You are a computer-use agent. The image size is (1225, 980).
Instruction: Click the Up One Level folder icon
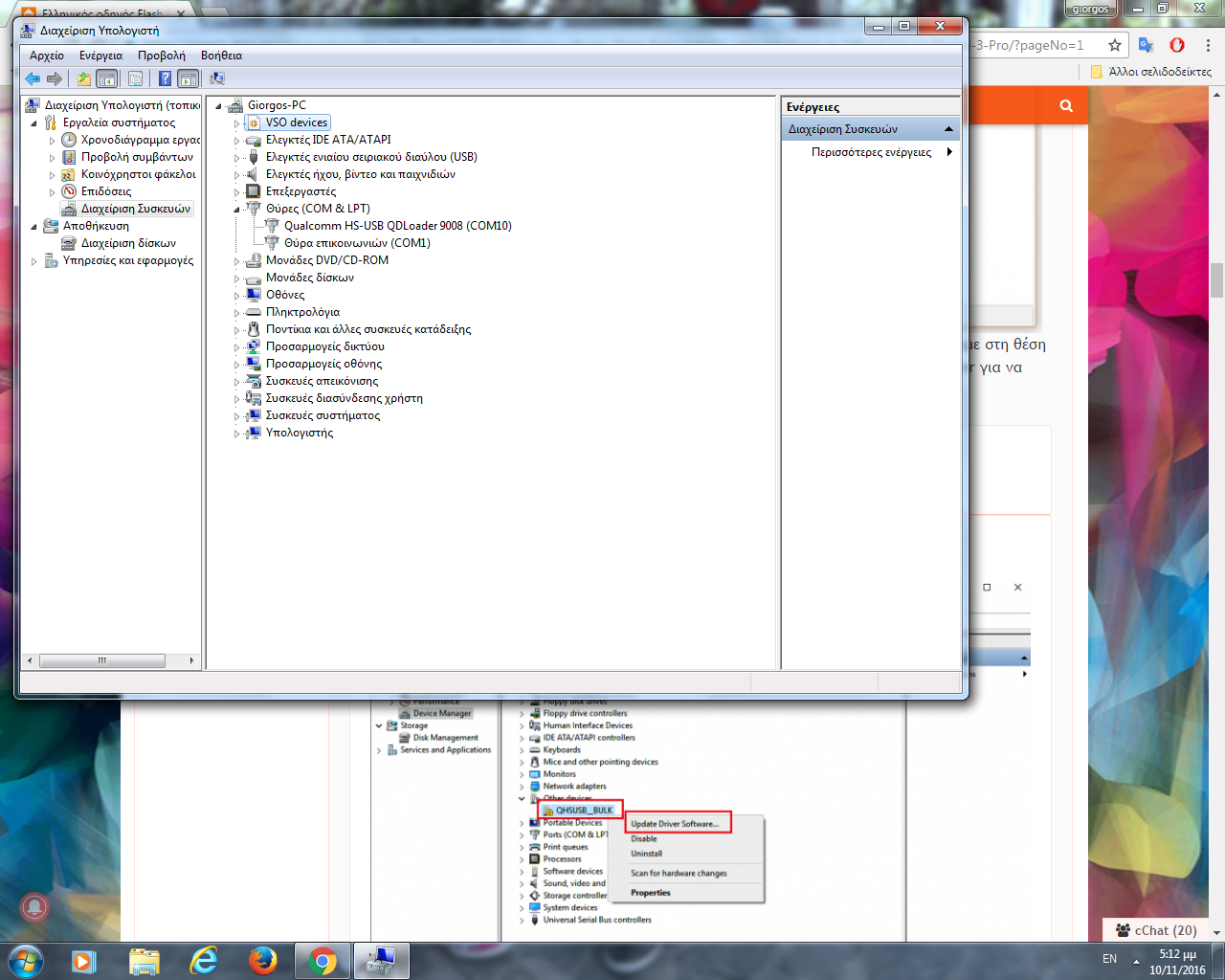[84, 78]
